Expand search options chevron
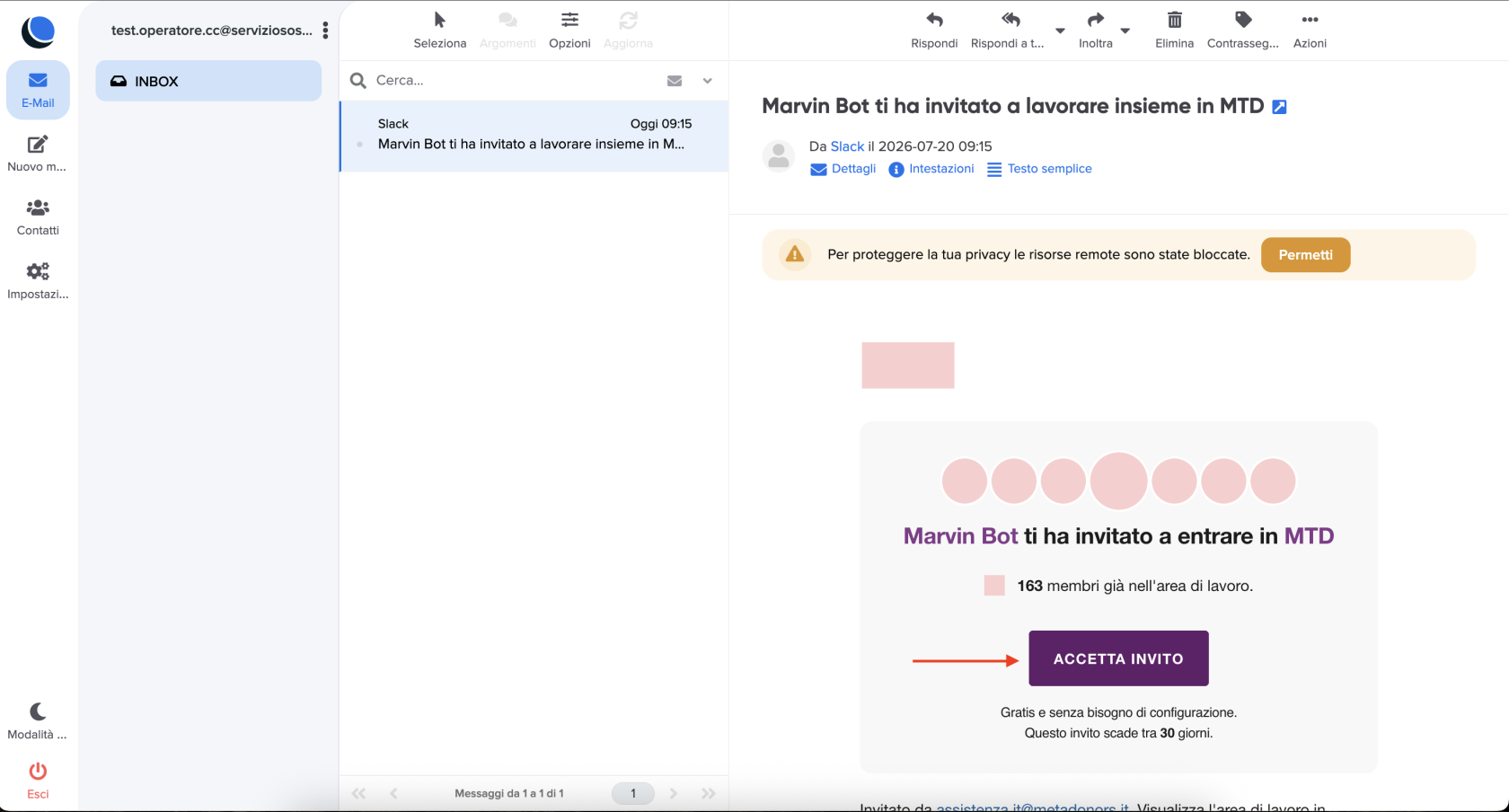The width and height of the screenshot is (1509, 812). pyautogui.click(x=707, y=81)
